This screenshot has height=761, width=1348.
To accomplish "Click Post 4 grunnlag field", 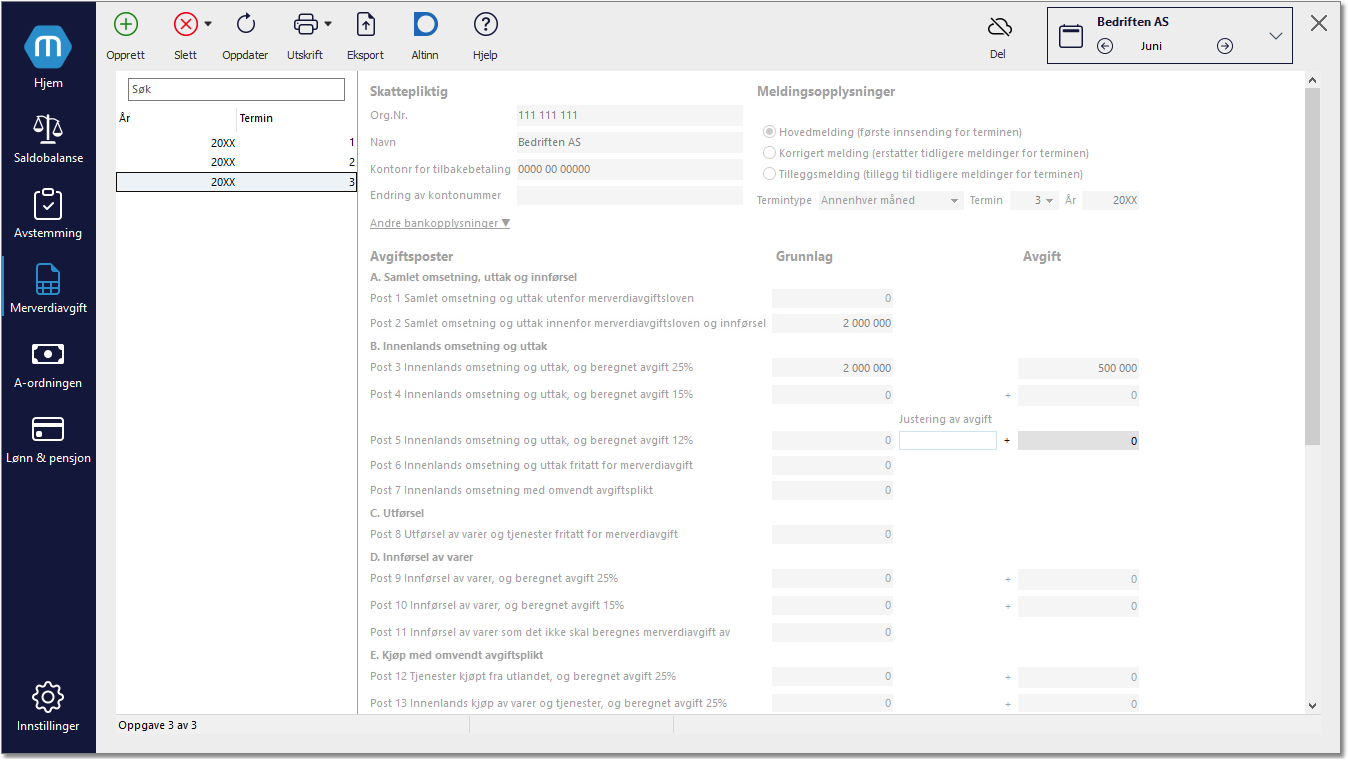I will click(x=832, y=394).
